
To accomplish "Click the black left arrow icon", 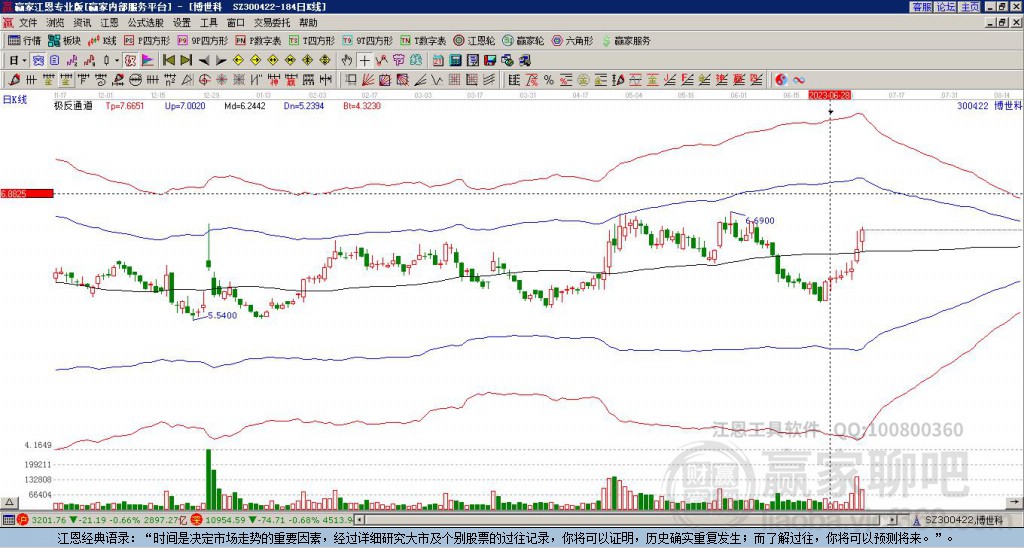I will (204, 61).
